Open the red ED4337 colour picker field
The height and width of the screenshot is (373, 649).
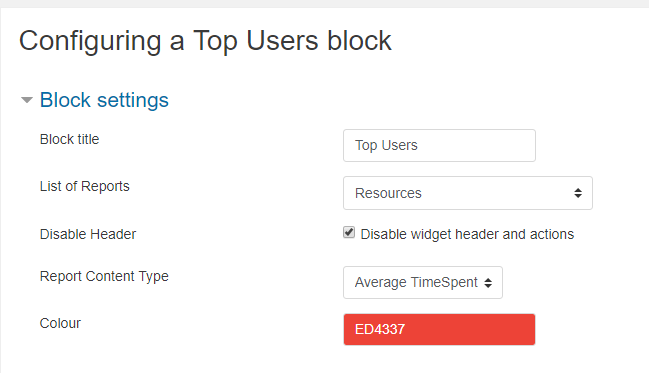(439, 330)
